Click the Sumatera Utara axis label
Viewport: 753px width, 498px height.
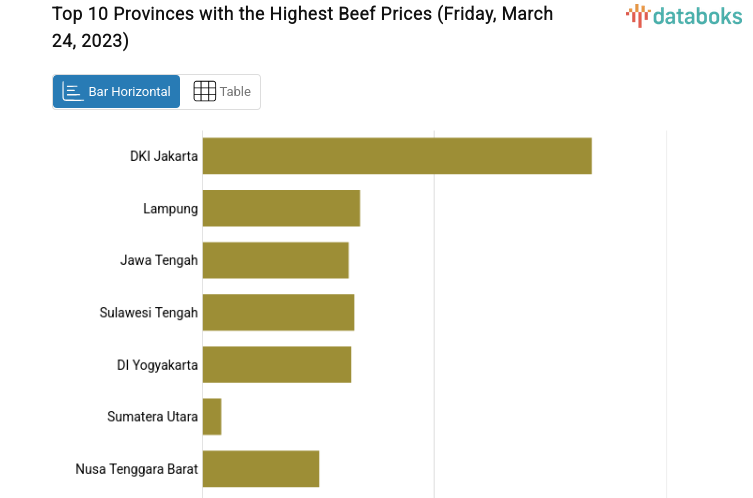(153, 416)
